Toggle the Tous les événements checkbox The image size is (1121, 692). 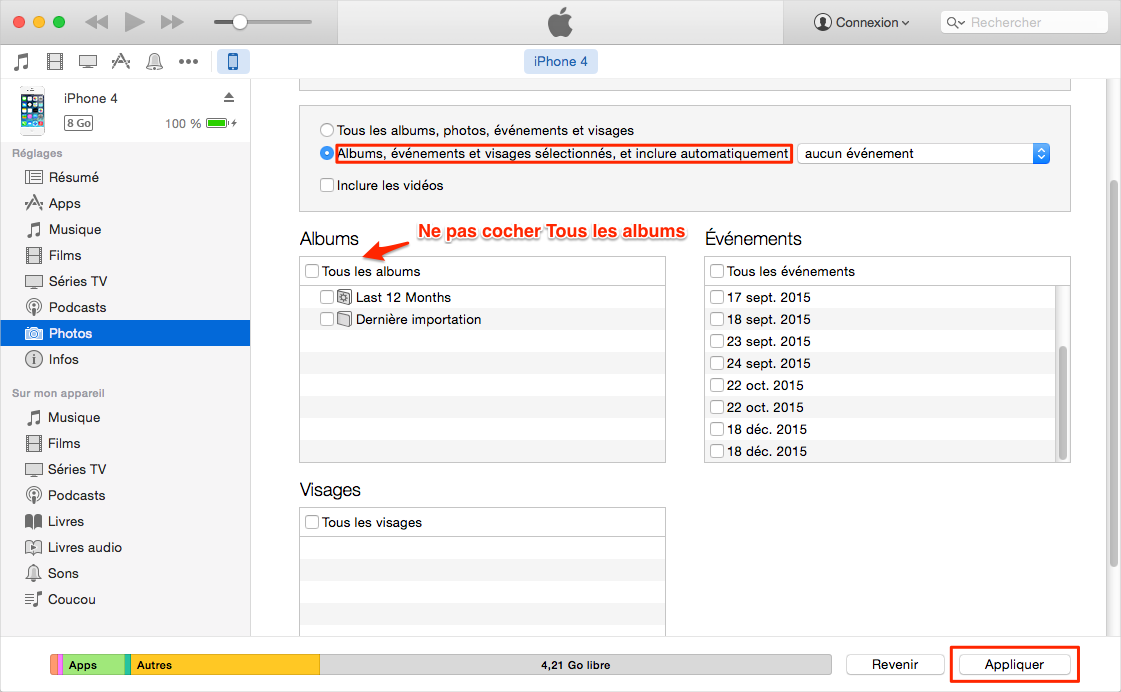717,271
